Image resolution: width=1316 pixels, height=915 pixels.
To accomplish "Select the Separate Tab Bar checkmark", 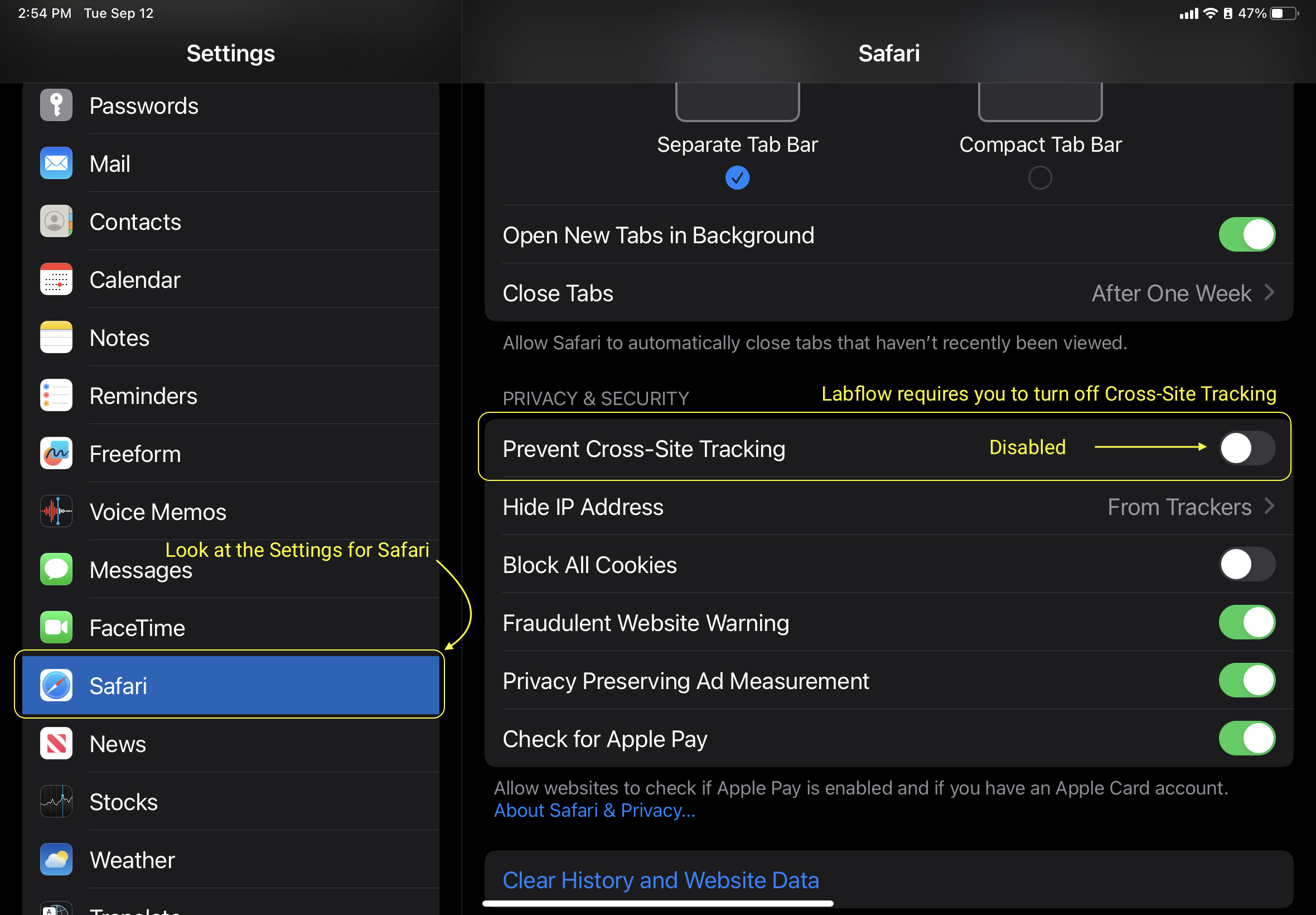I will (x=737, y=178).
